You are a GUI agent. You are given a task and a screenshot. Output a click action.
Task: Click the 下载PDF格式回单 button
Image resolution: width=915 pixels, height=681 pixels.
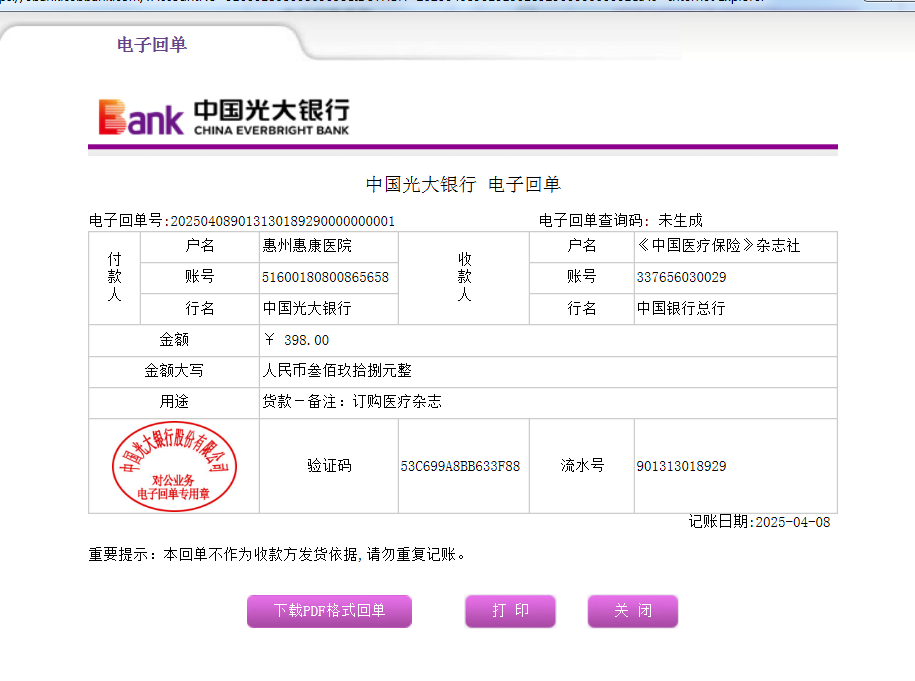click(329, 611)
